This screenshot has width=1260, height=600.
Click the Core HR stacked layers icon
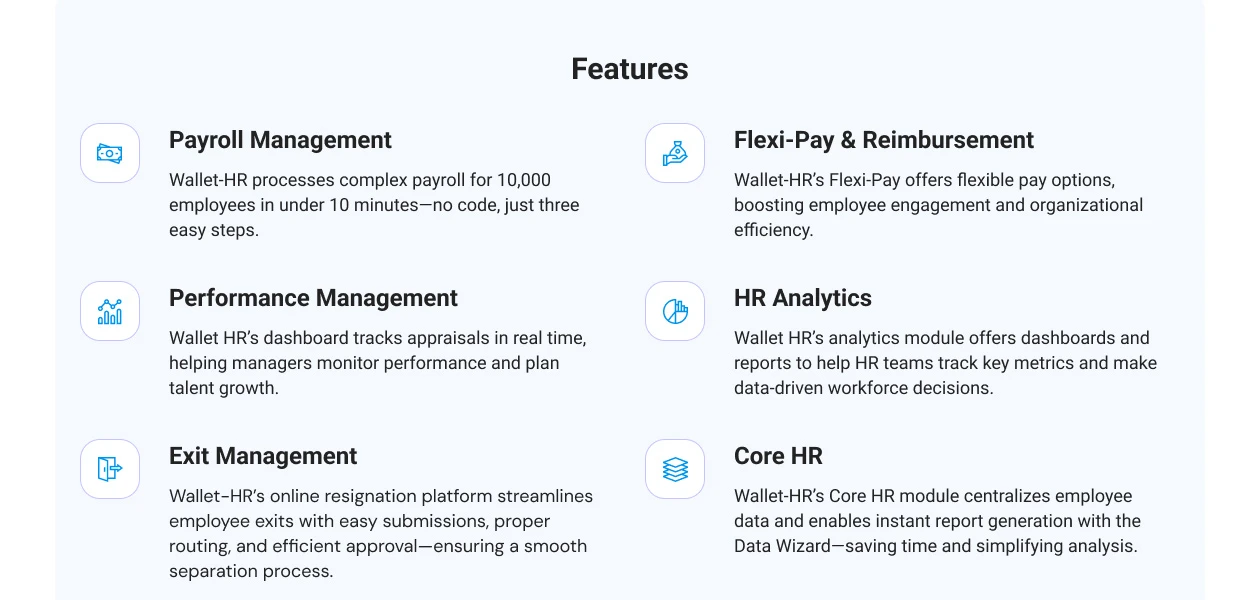click(675, 469)
